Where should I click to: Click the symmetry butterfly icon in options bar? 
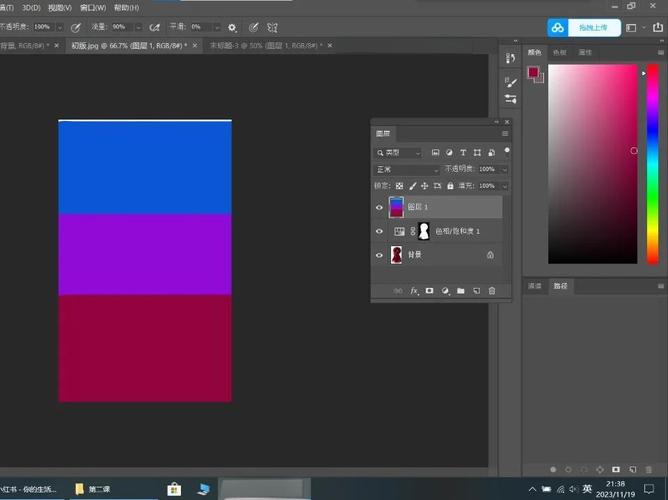coord(274,27)
